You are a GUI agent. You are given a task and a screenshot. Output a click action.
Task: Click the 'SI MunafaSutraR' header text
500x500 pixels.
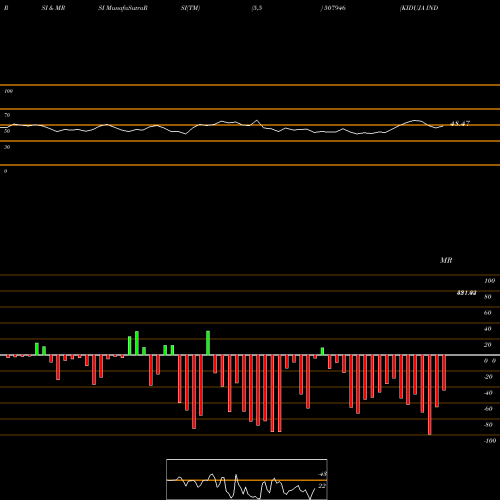click(x=123, y=8)
